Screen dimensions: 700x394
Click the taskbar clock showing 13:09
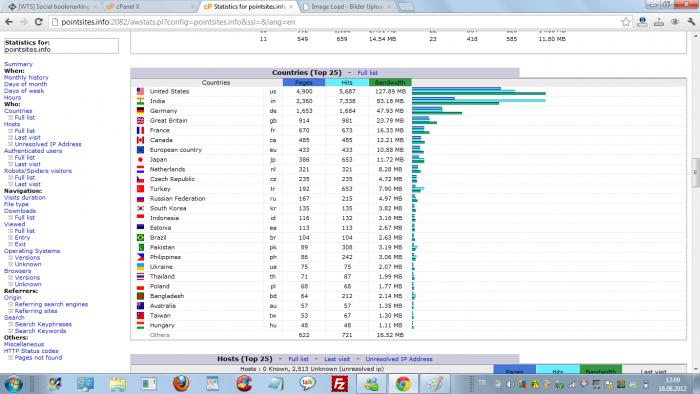click(x=672, y=380)
